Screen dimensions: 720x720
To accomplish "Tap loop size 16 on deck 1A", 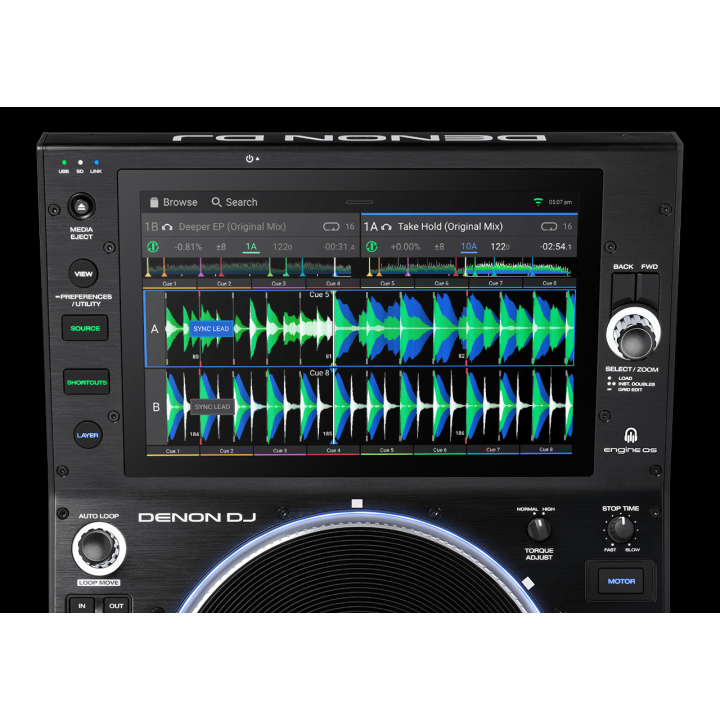I will click(x=568, y=226).
